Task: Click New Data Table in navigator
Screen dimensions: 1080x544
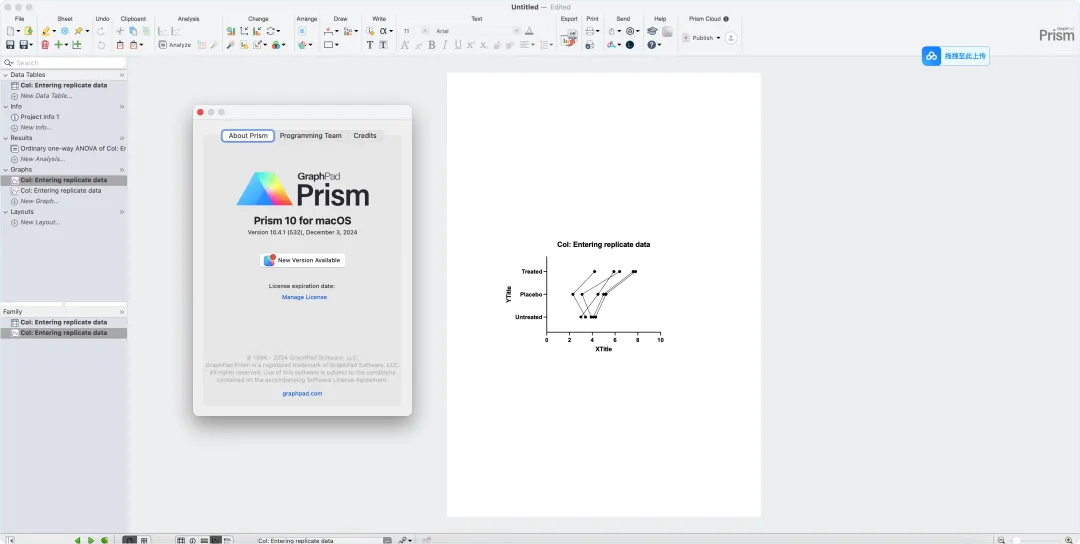Action: [46, 96]
